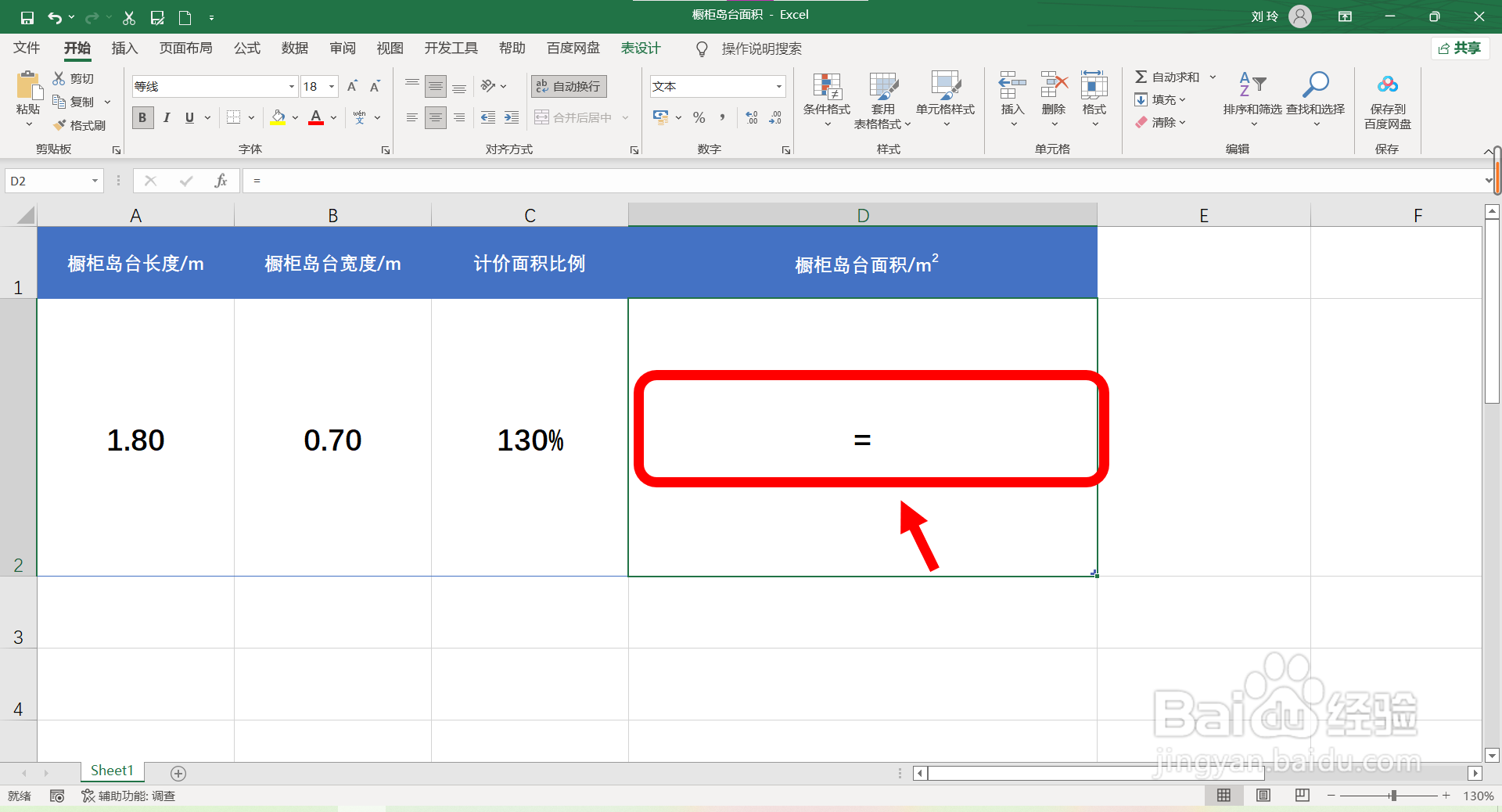This screenshot has width=1502, height=812.
Task: Switch to Table Design (表设计) tab
Action: (641, 49)
